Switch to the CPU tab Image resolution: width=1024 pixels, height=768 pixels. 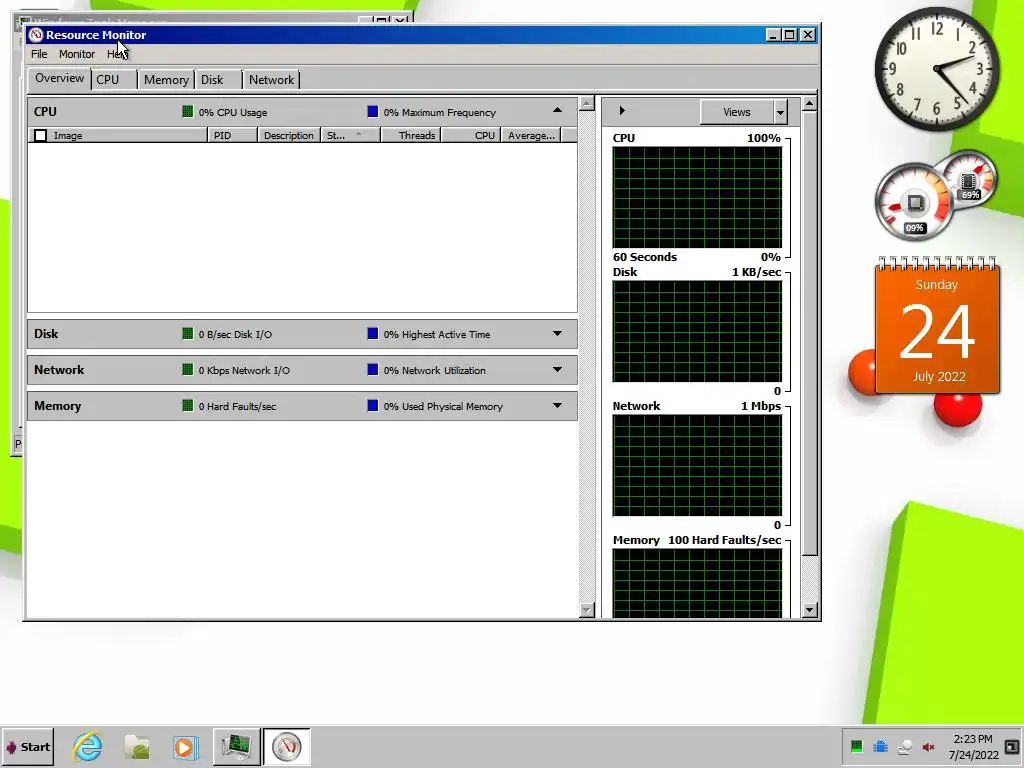click(114, 80)
